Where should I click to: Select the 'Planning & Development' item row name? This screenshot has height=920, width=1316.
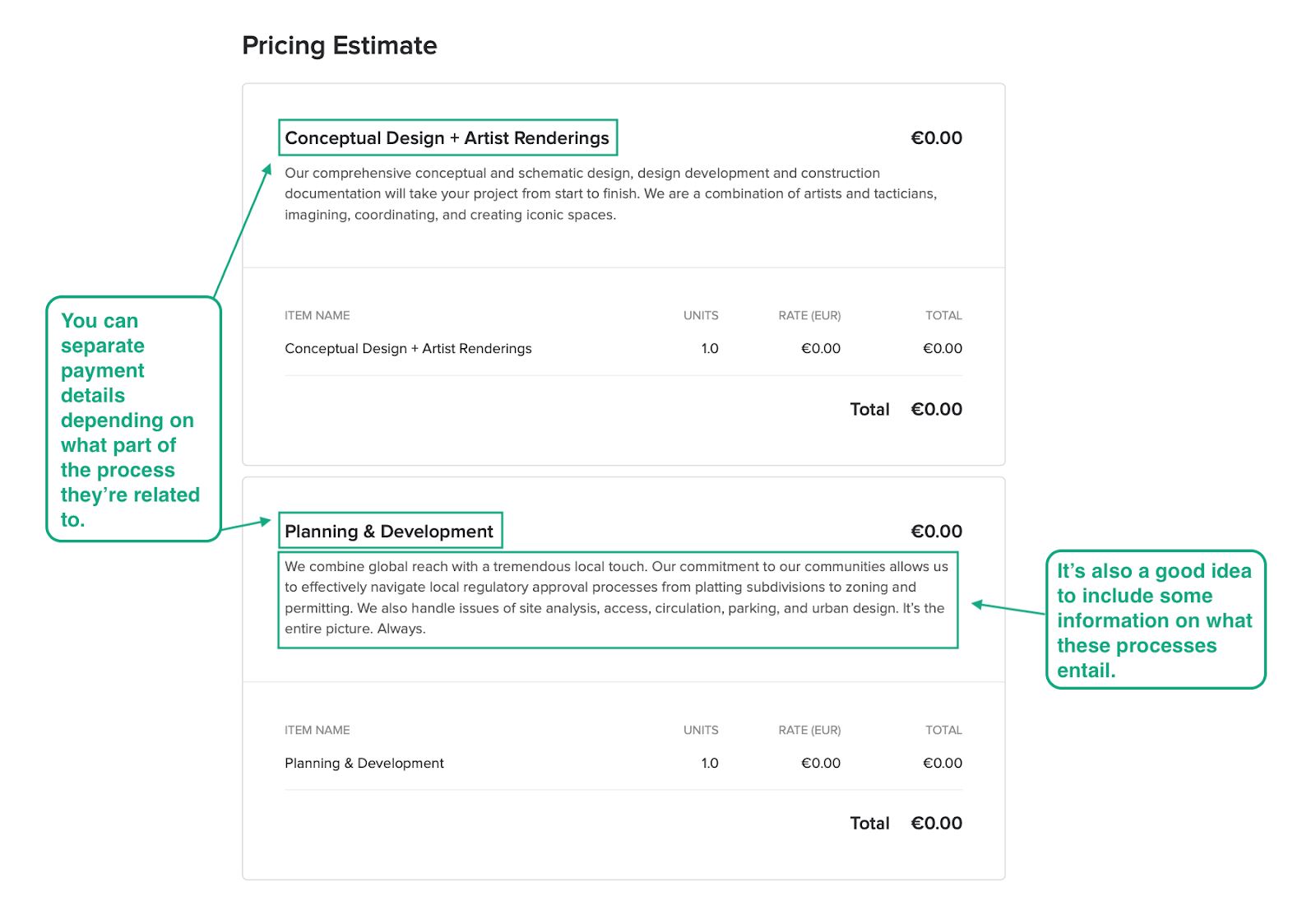pos(364,764)
